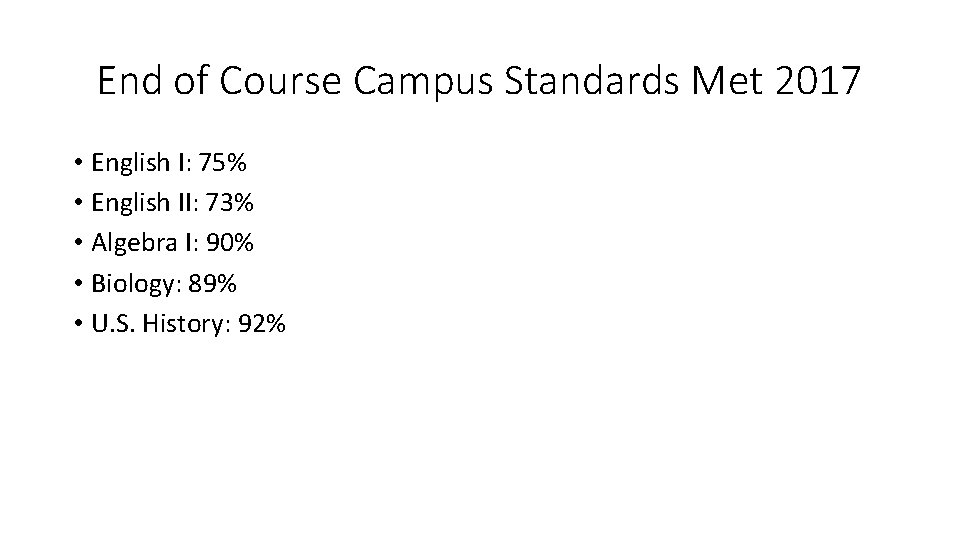
Task: Click the "Biology" subject label
Action: (130, 284)
